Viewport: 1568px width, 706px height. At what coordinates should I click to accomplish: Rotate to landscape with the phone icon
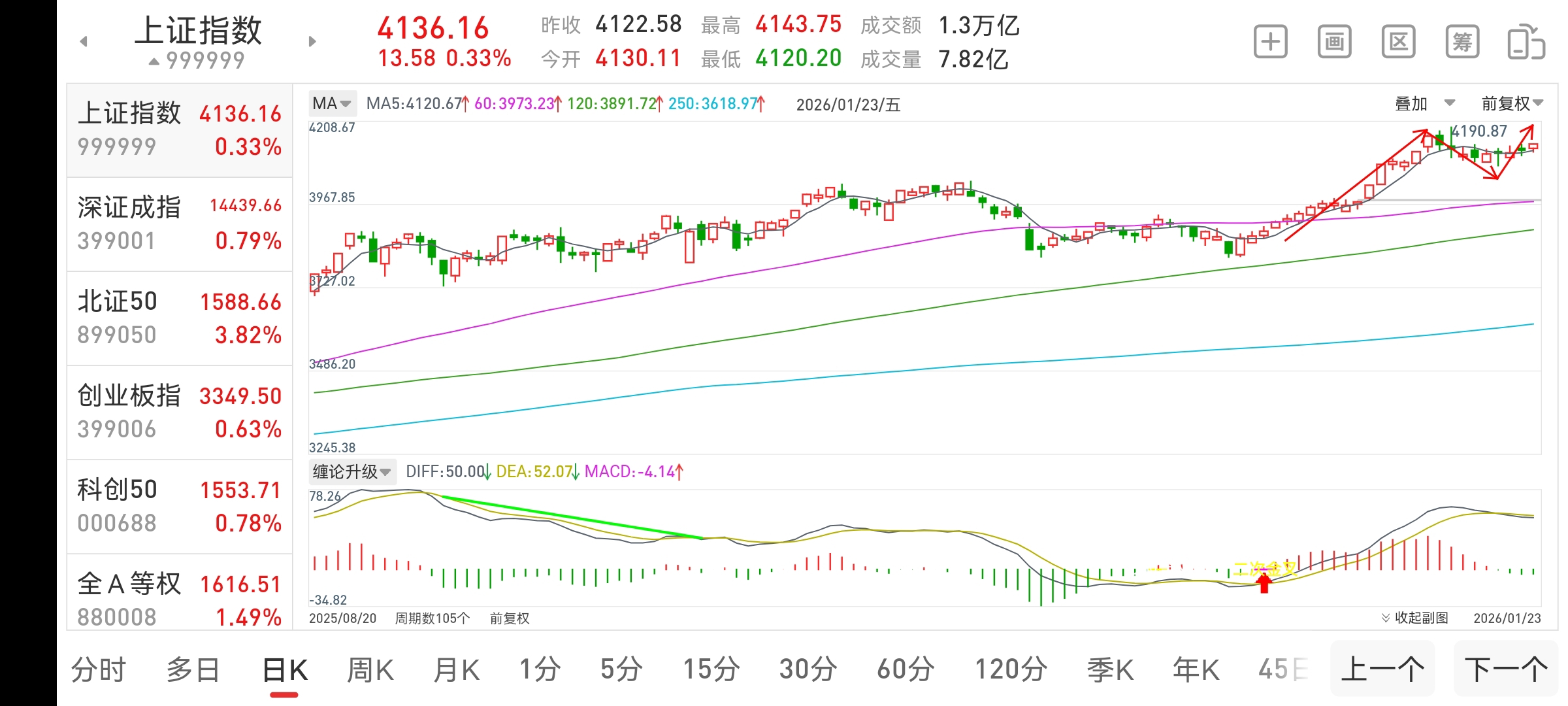tap(1527, 41)
